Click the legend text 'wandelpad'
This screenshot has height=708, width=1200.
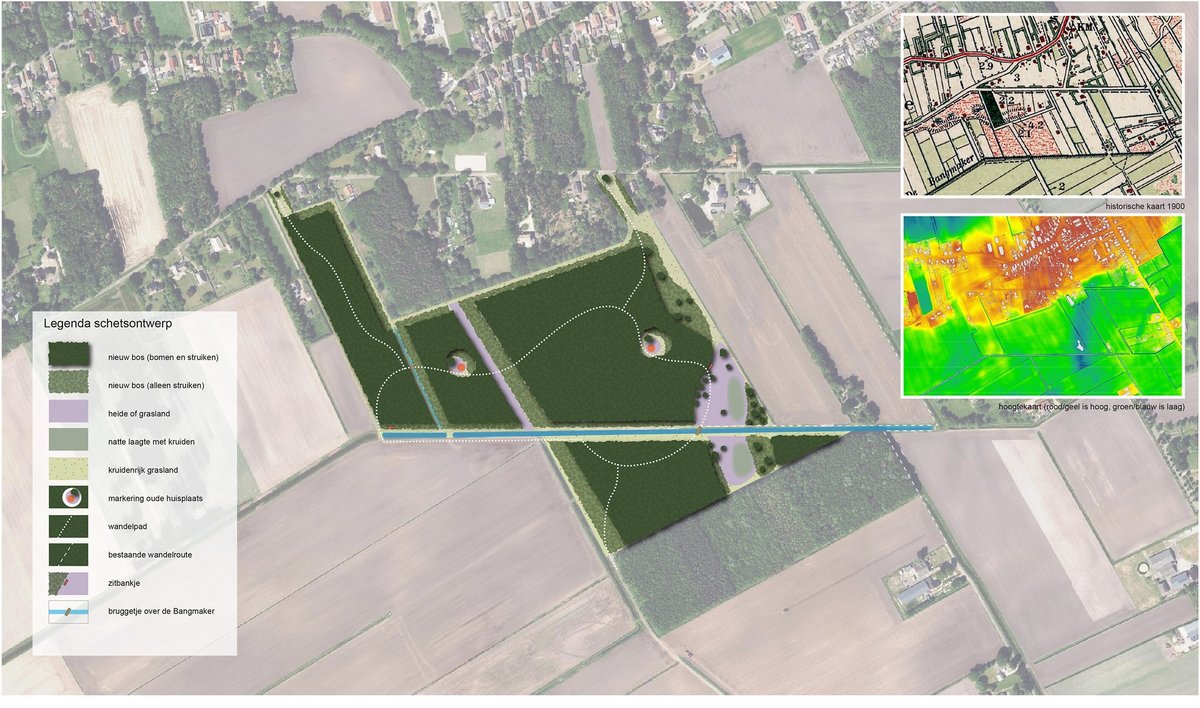pyautogui.click(x=129, y=527)
